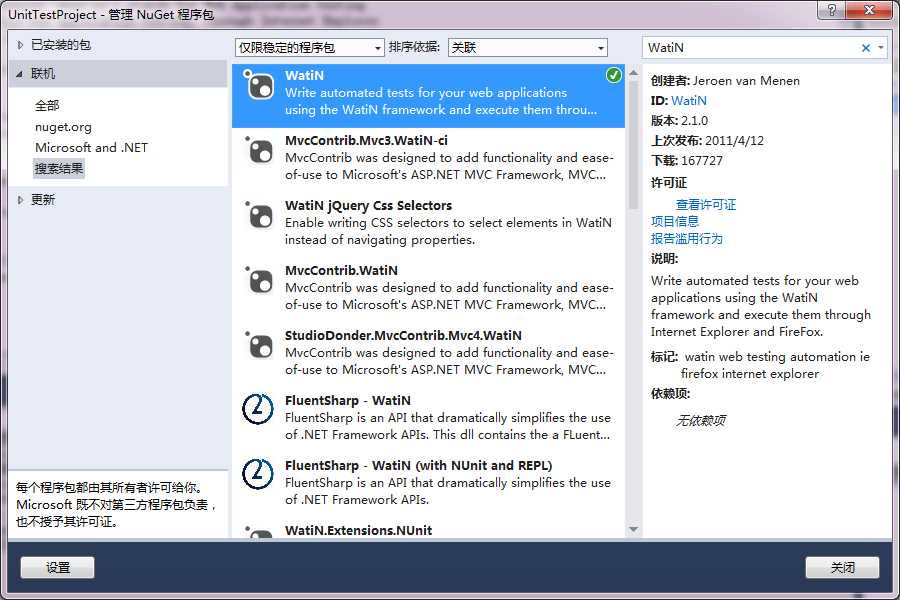
Task: Click the FluentSharp - WatiN package icon
Action: 258,409
